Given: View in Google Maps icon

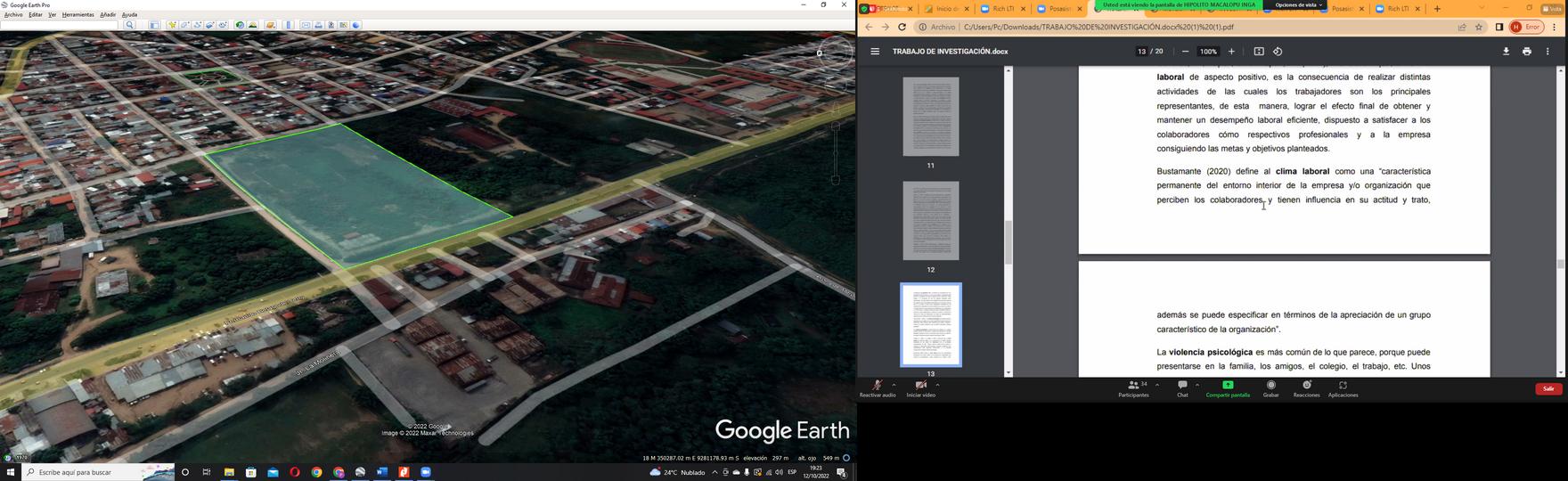Looking at the screenshot, I should point(343,25).
